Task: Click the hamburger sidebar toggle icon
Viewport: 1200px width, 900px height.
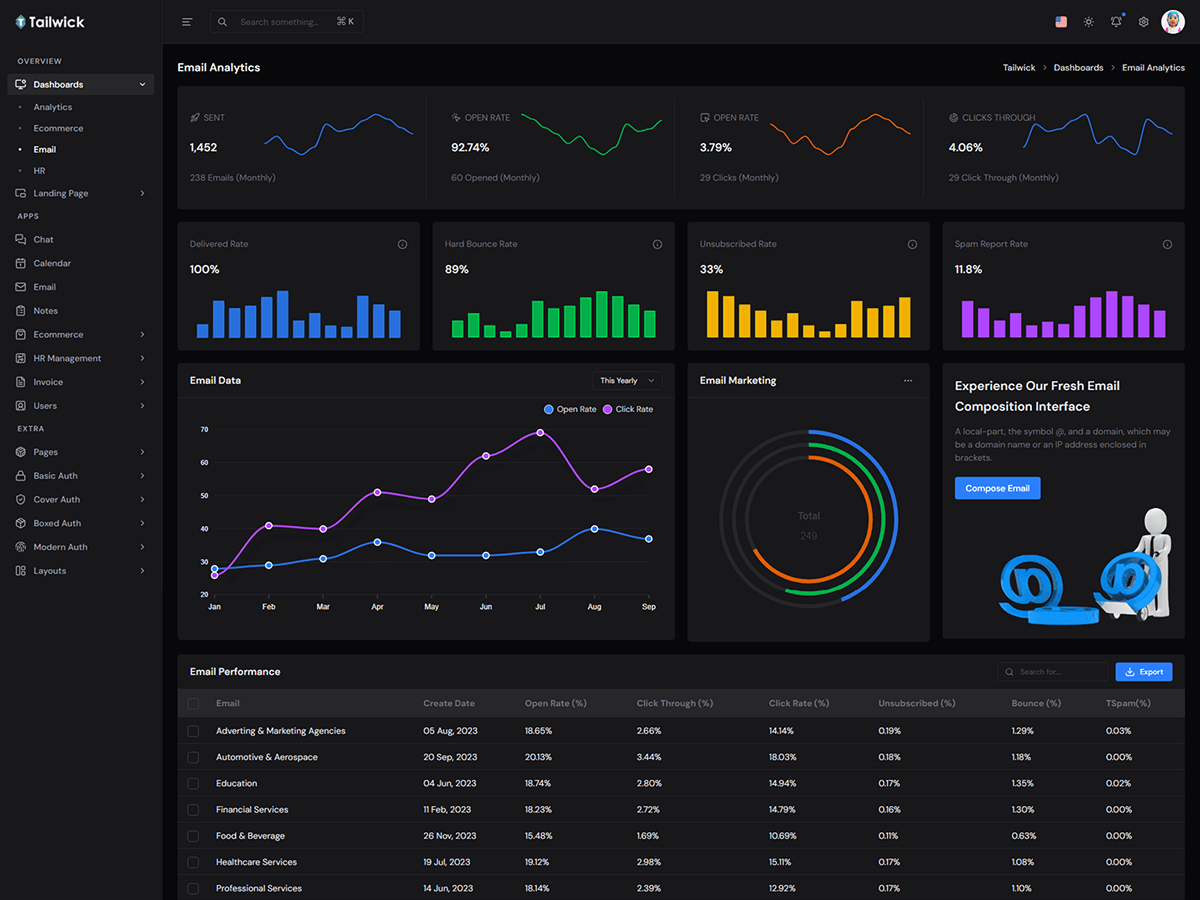Action: 187,22
